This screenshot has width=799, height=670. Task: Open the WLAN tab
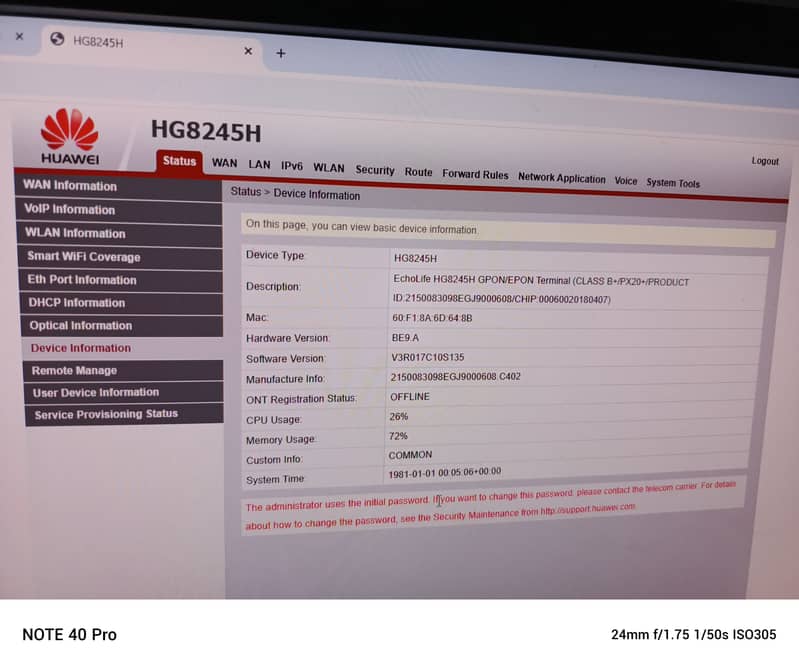point(329,168)
